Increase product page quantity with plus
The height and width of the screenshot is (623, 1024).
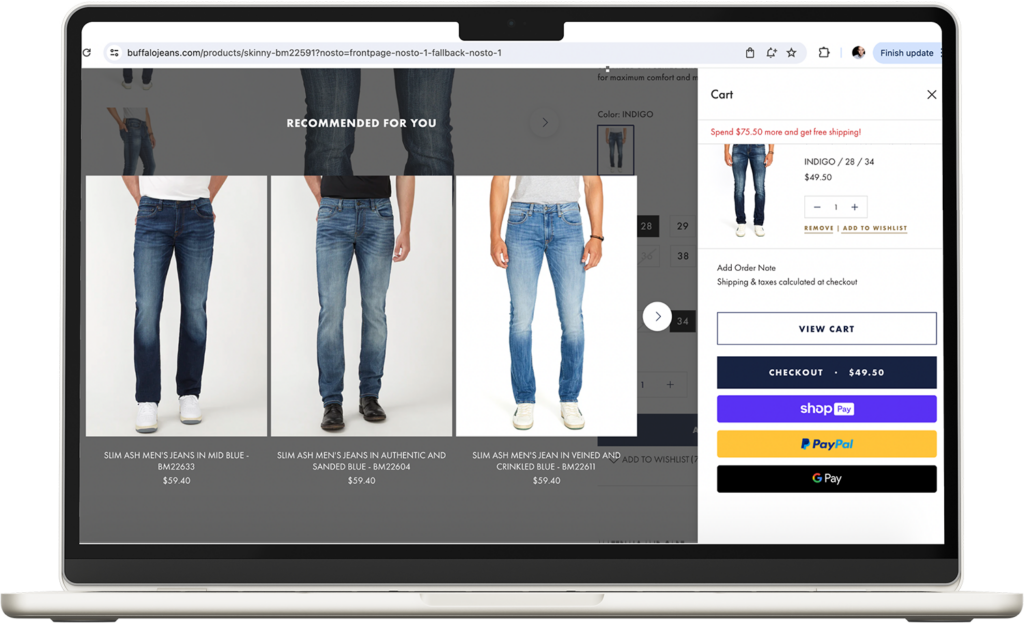pyautogui.click(x=670, y=385)
